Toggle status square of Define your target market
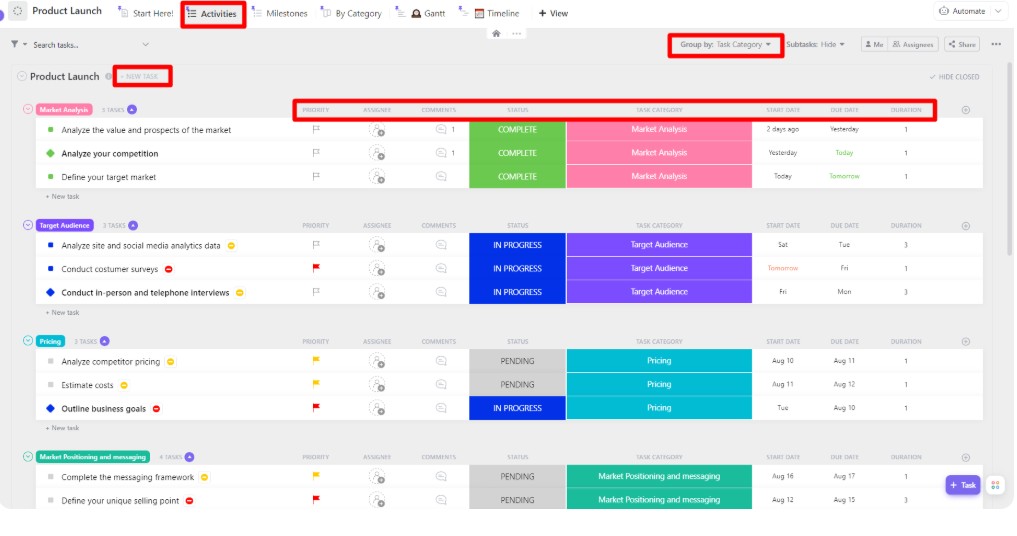This screenshot has width=1017, height=536. click(51, 177)
